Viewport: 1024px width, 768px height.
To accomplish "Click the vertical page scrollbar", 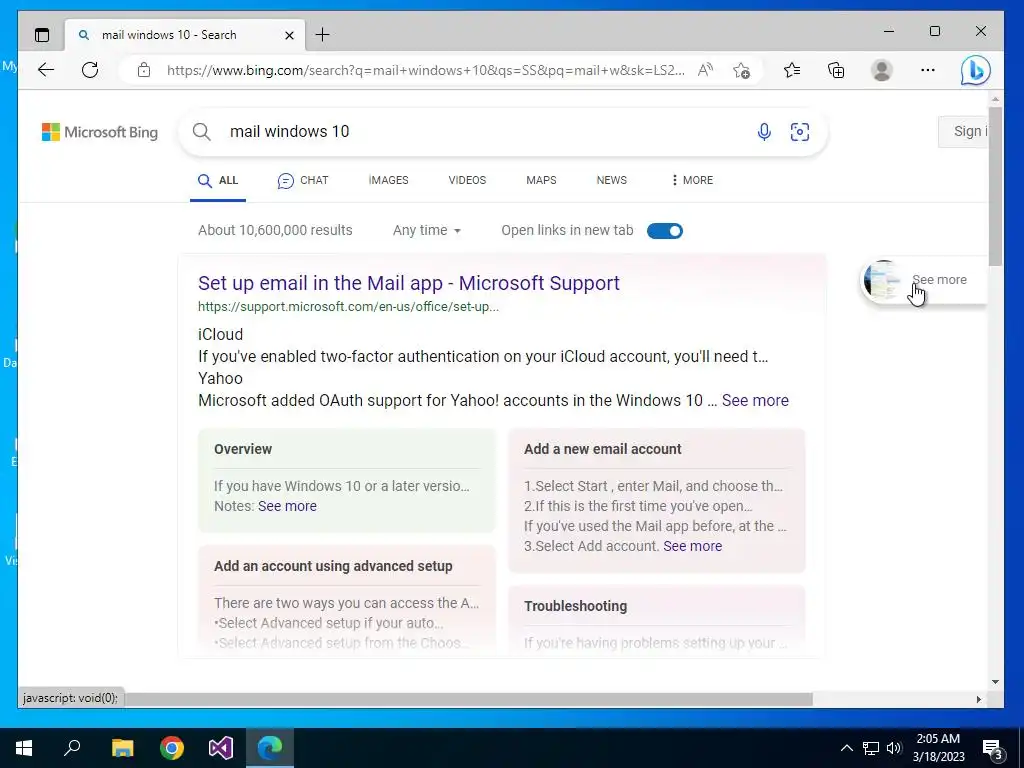I will pos(995,186).
